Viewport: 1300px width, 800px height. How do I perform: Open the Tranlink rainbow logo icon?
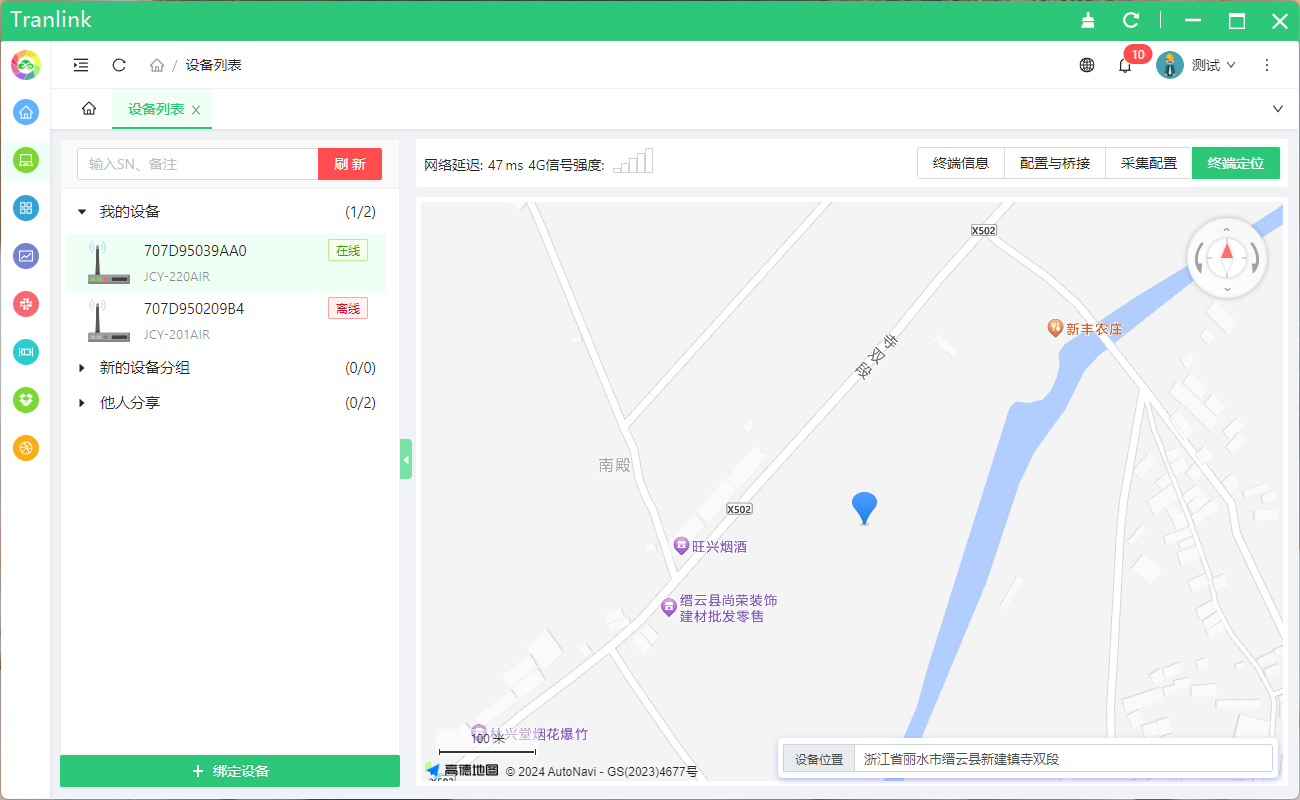pos(26,65)
